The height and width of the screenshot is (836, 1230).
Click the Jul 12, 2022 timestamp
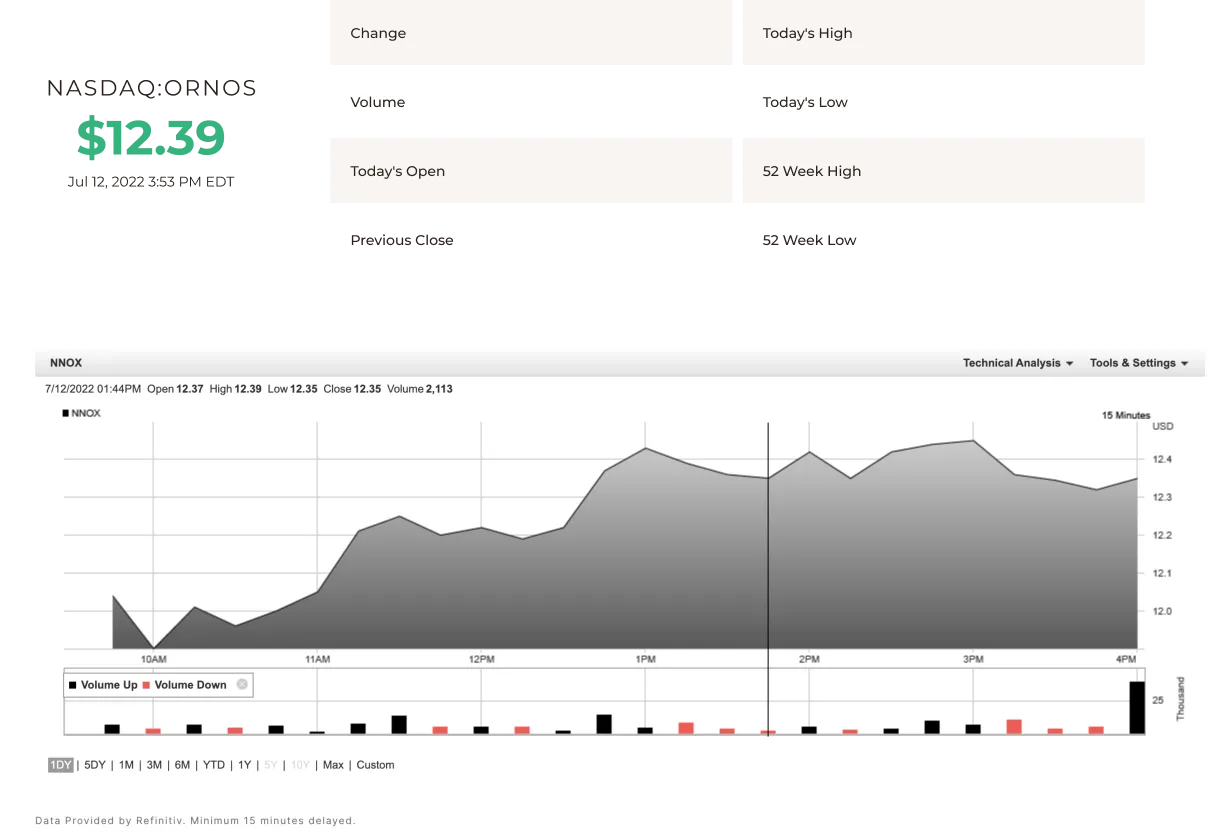coord(151,182)
